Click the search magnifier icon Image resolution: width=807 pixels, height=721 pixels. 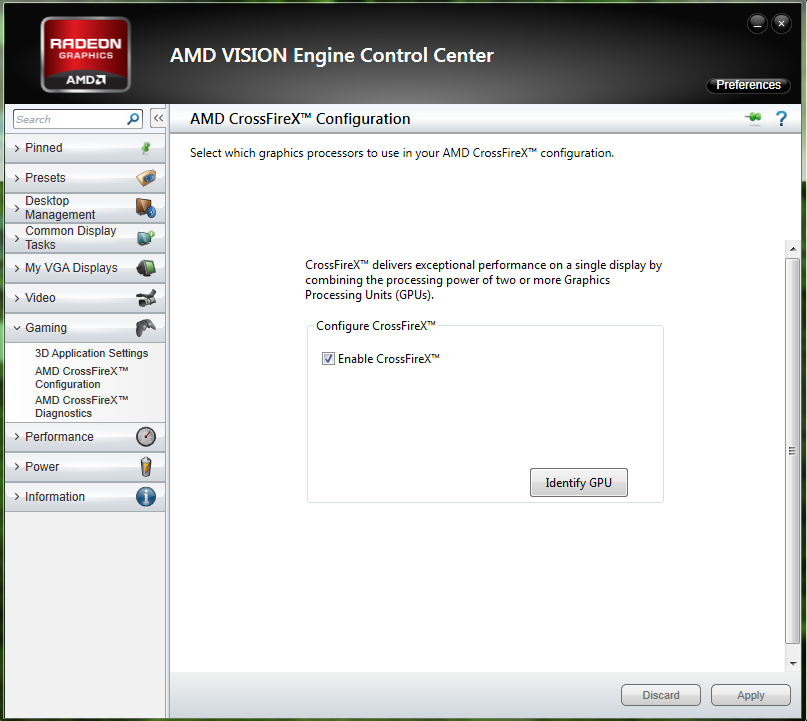tap(133, 119)
